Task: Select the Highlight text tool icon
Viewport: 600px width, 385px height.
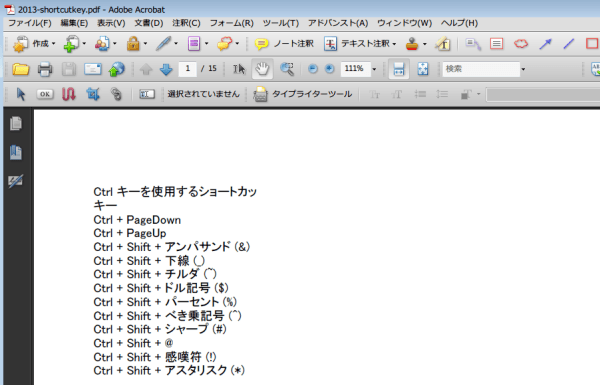Action: click(443, 44)
